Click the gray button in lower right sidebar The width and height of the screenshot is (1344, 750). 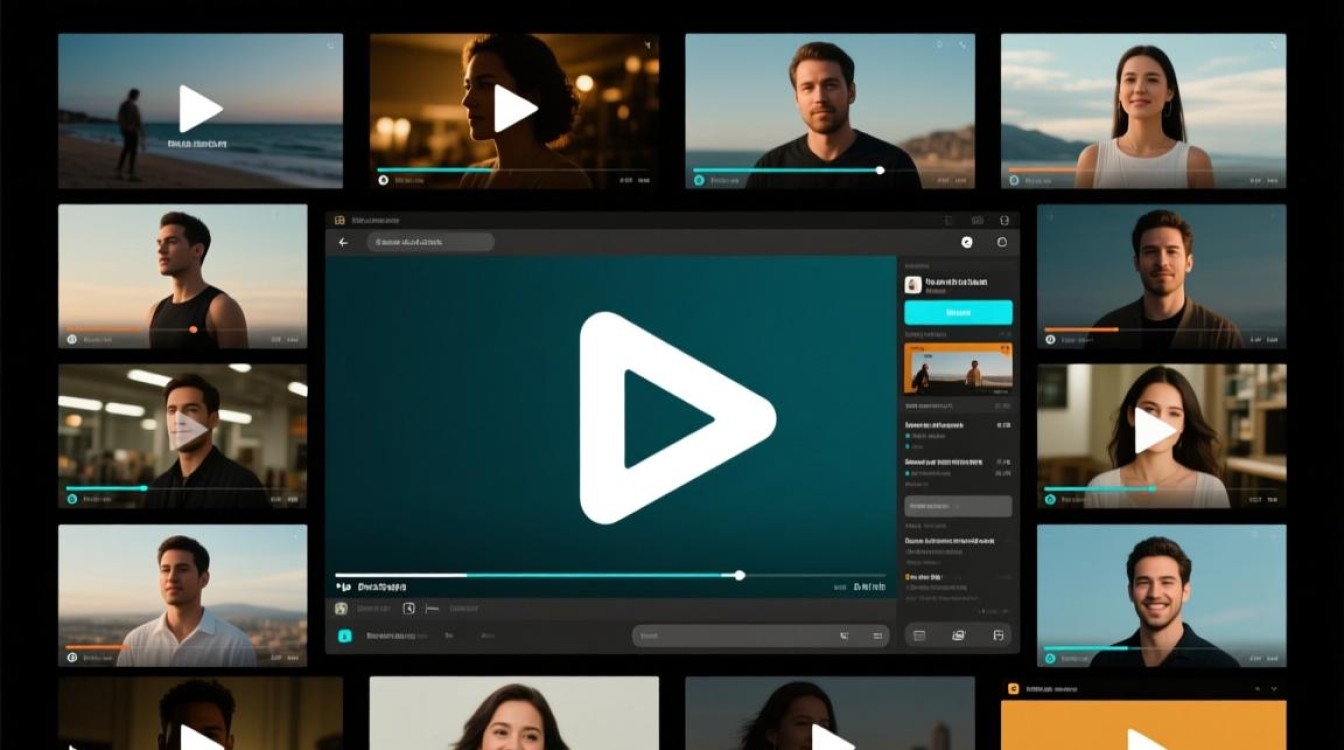(x=958, y=506)
